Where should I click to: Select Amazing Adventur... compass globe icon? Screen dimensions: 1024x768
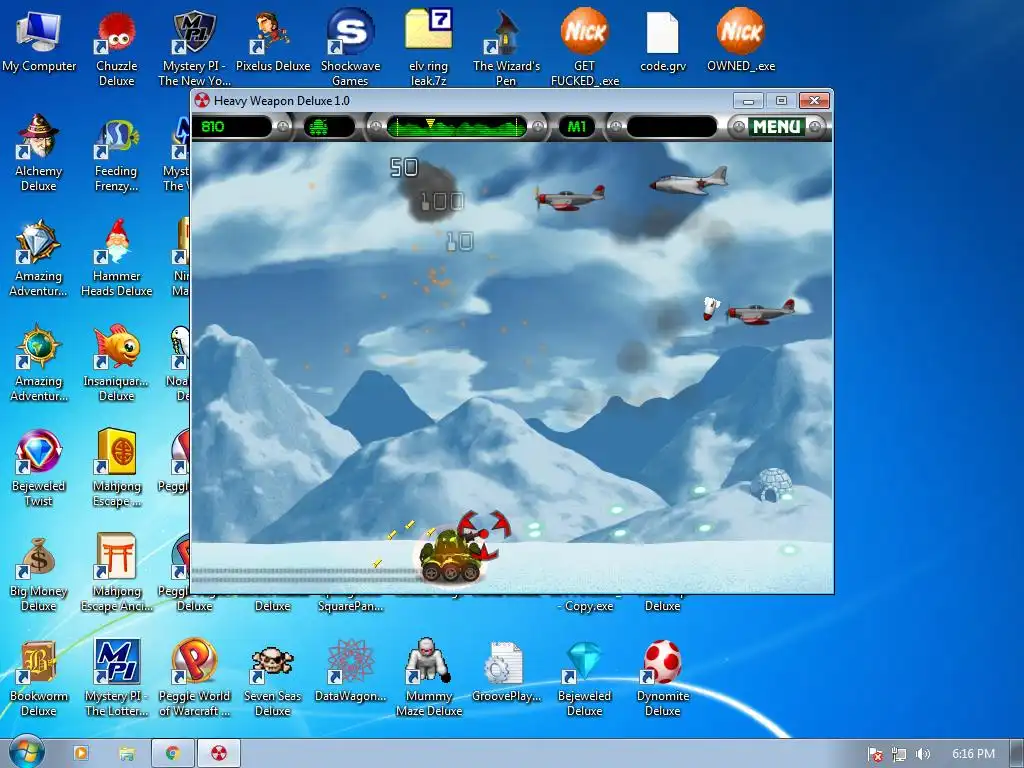coord(39,364)
